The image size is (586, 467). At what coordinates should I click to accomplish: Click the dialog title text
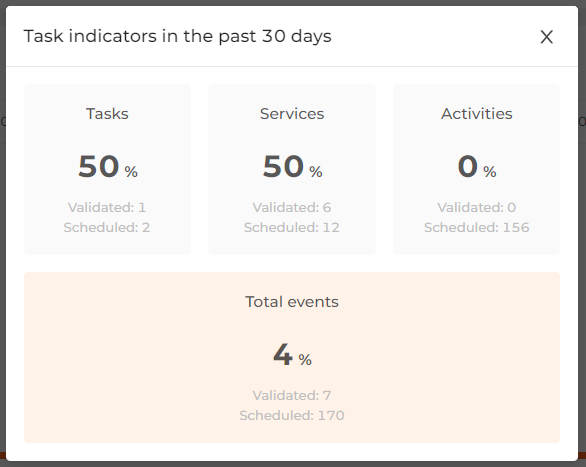click(x=178, y=36)
